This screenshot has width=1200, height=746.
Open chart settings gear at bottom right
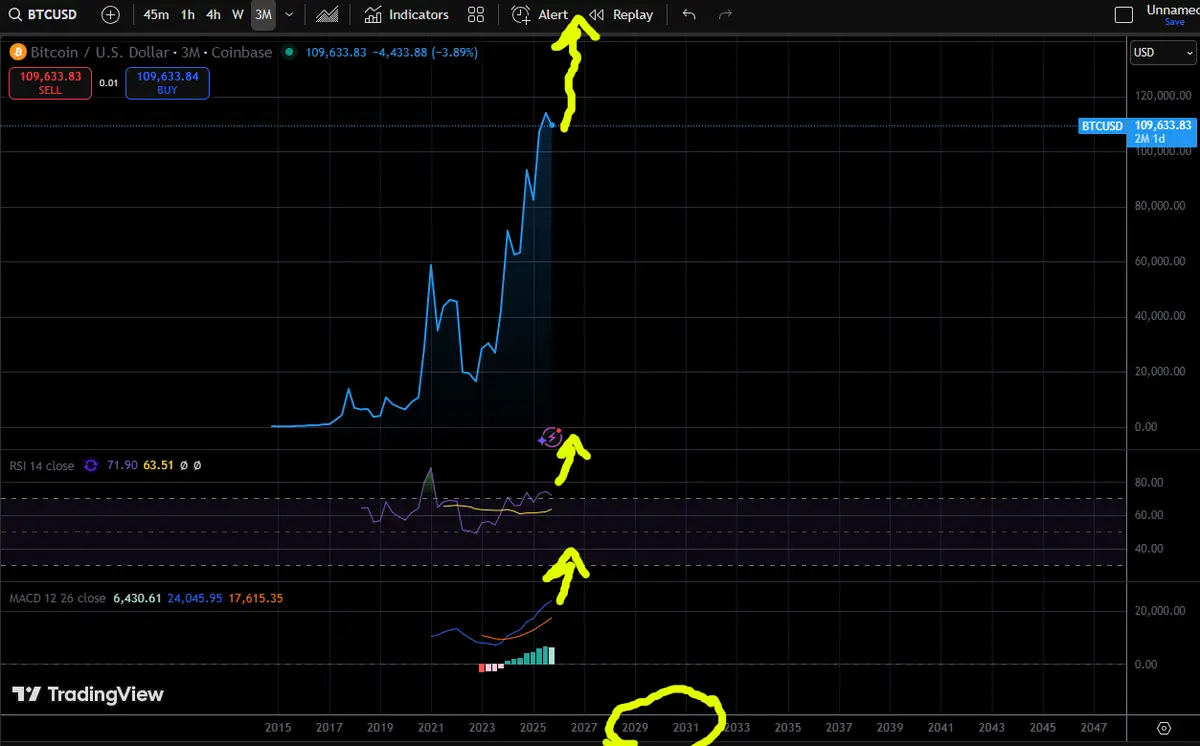point(1163,728)
